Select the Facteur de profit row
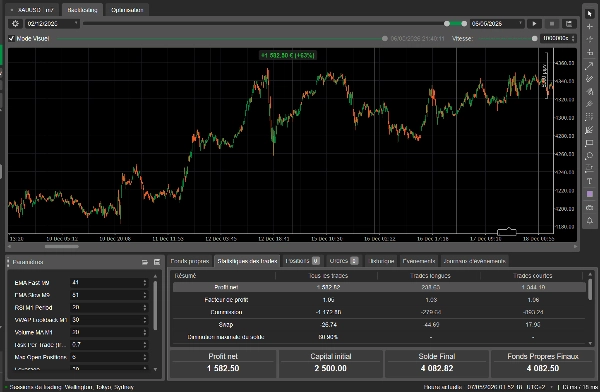Image resolution: width=600 pixels, height=392 pixels. coord(379,300)
